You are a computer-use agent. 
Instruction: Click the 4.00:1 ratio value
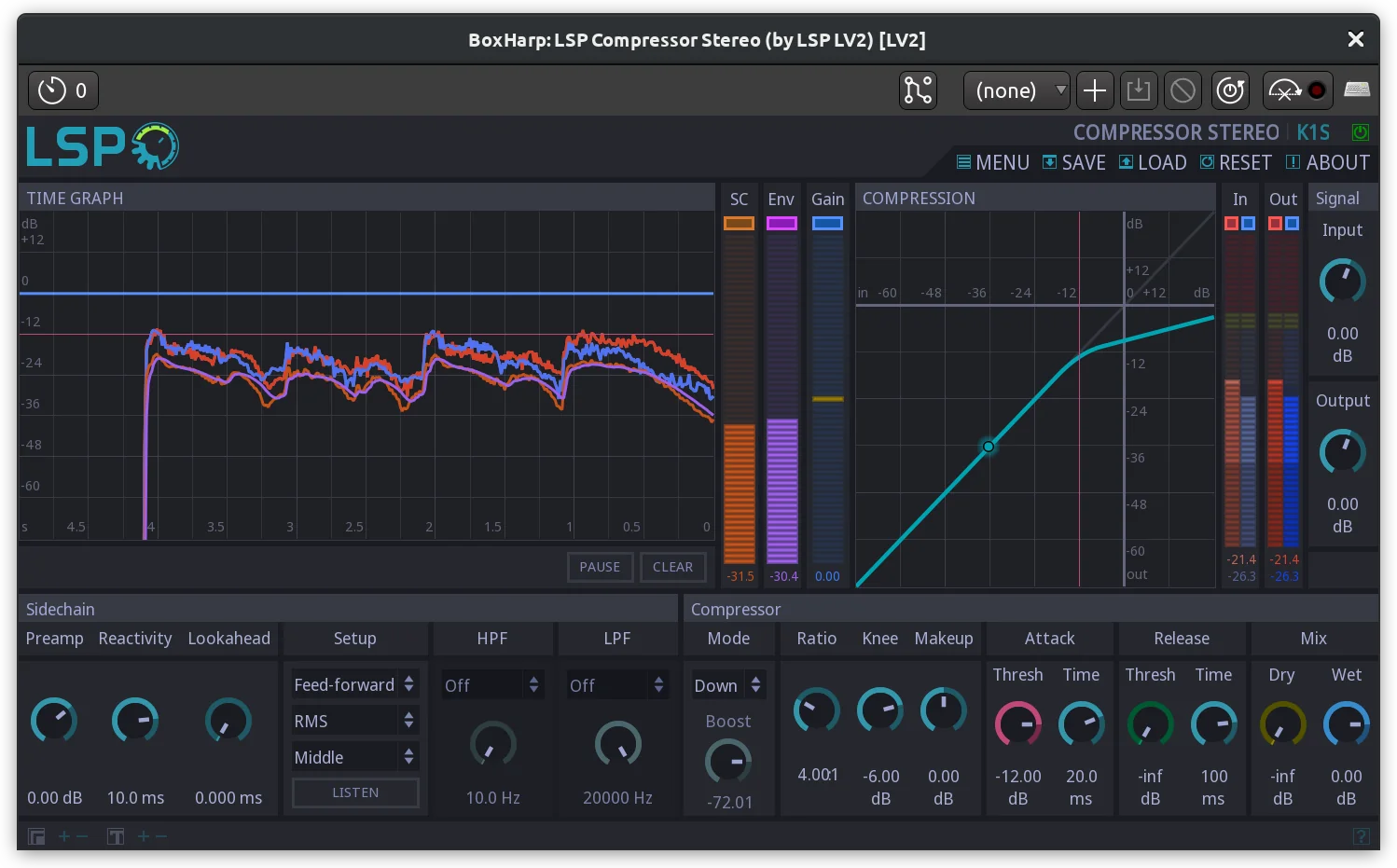point(817,775)
